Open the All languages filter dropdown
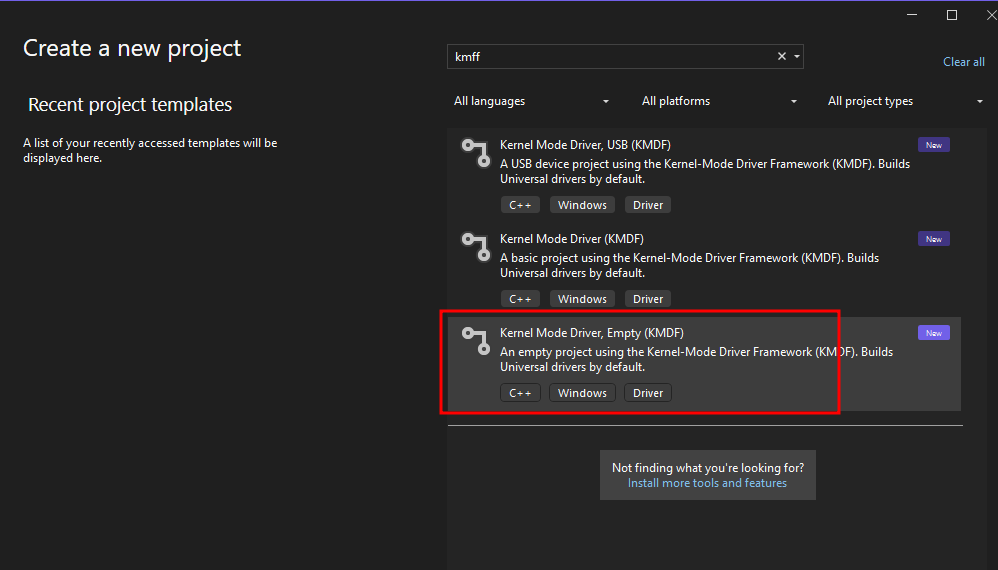This screenshot has width=998, height=570. coord(531,101)
